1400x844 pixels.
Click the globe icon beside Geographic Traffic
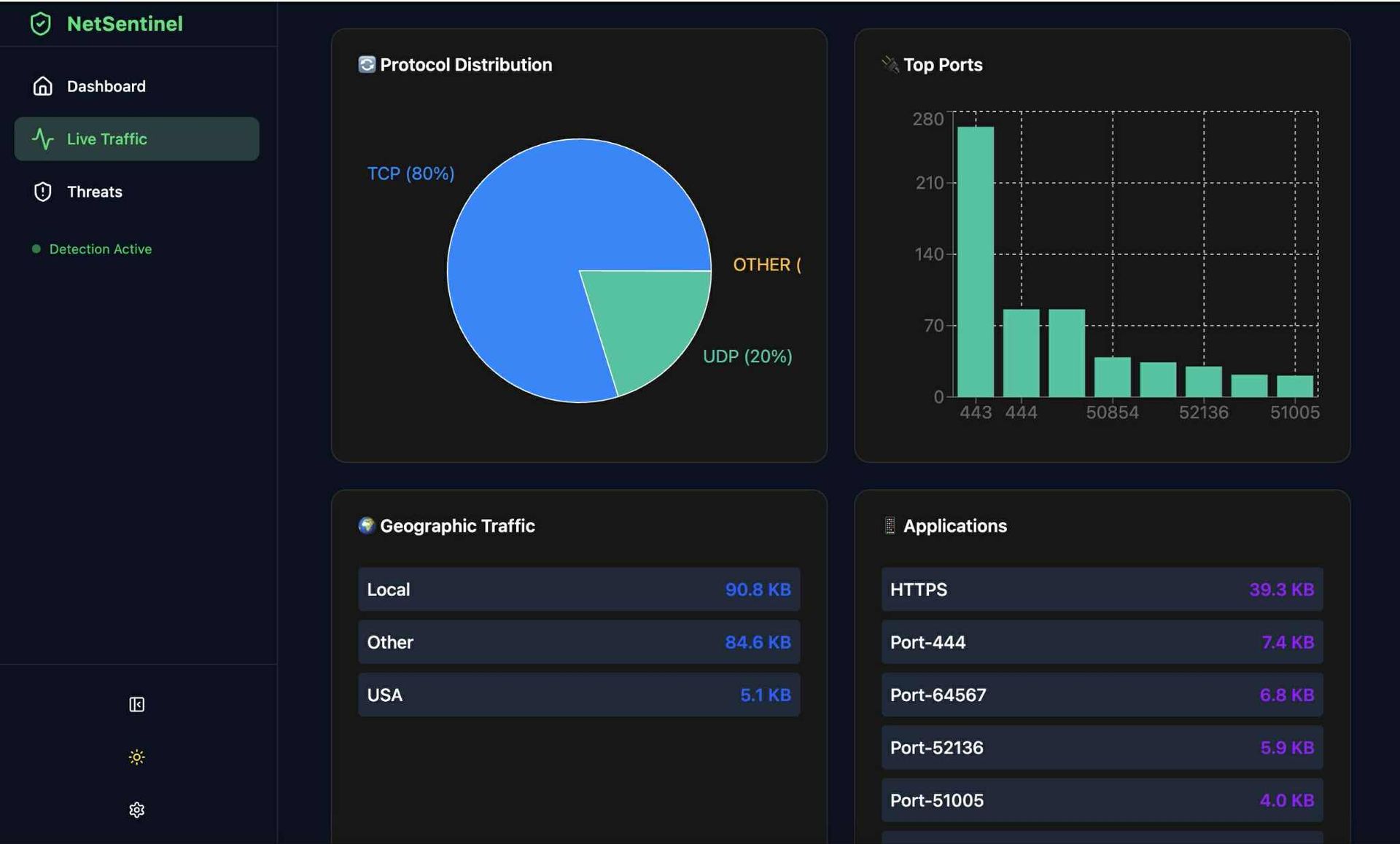(x=366, y=525)
